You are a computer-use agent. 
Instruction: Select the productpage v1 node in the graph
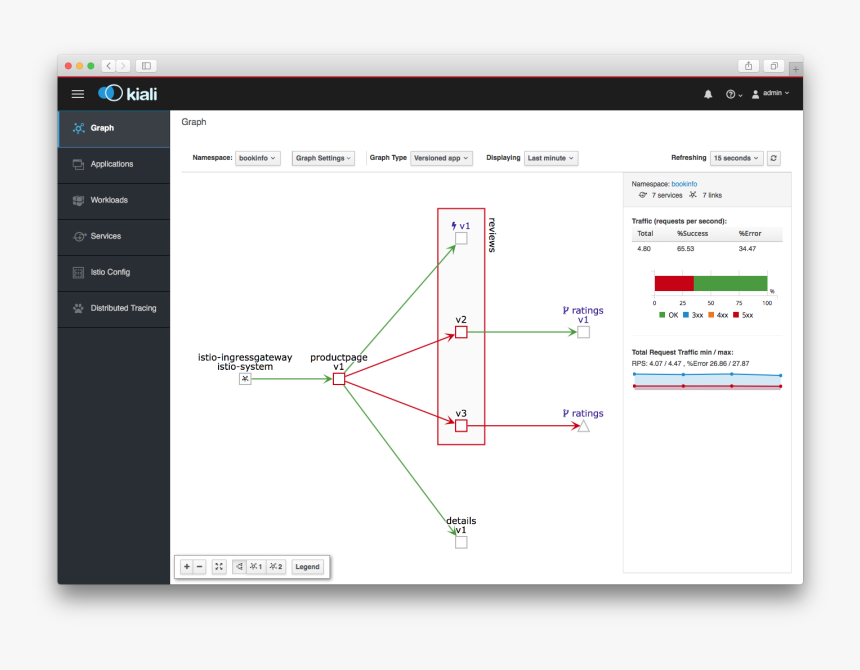[339, 379]
